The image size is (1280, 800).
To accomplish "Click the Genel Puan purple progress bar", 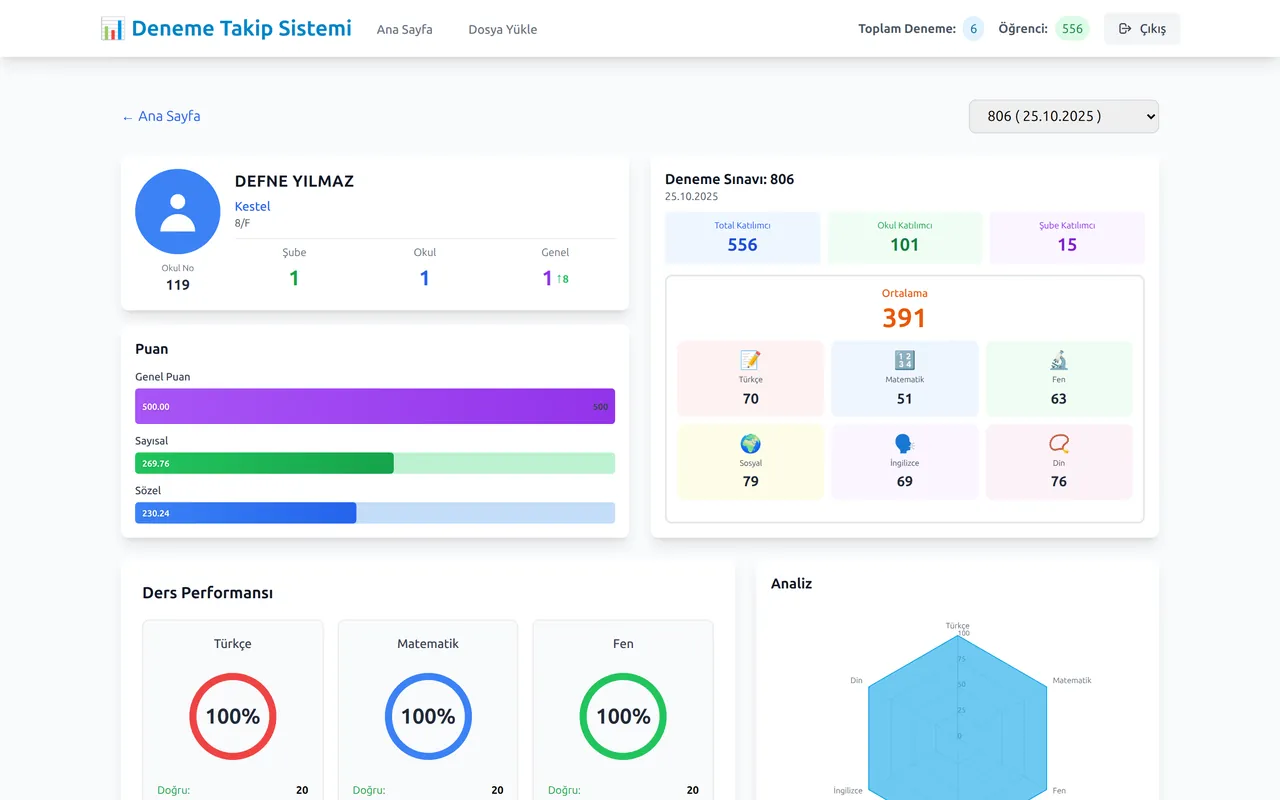I will point(375,406).
